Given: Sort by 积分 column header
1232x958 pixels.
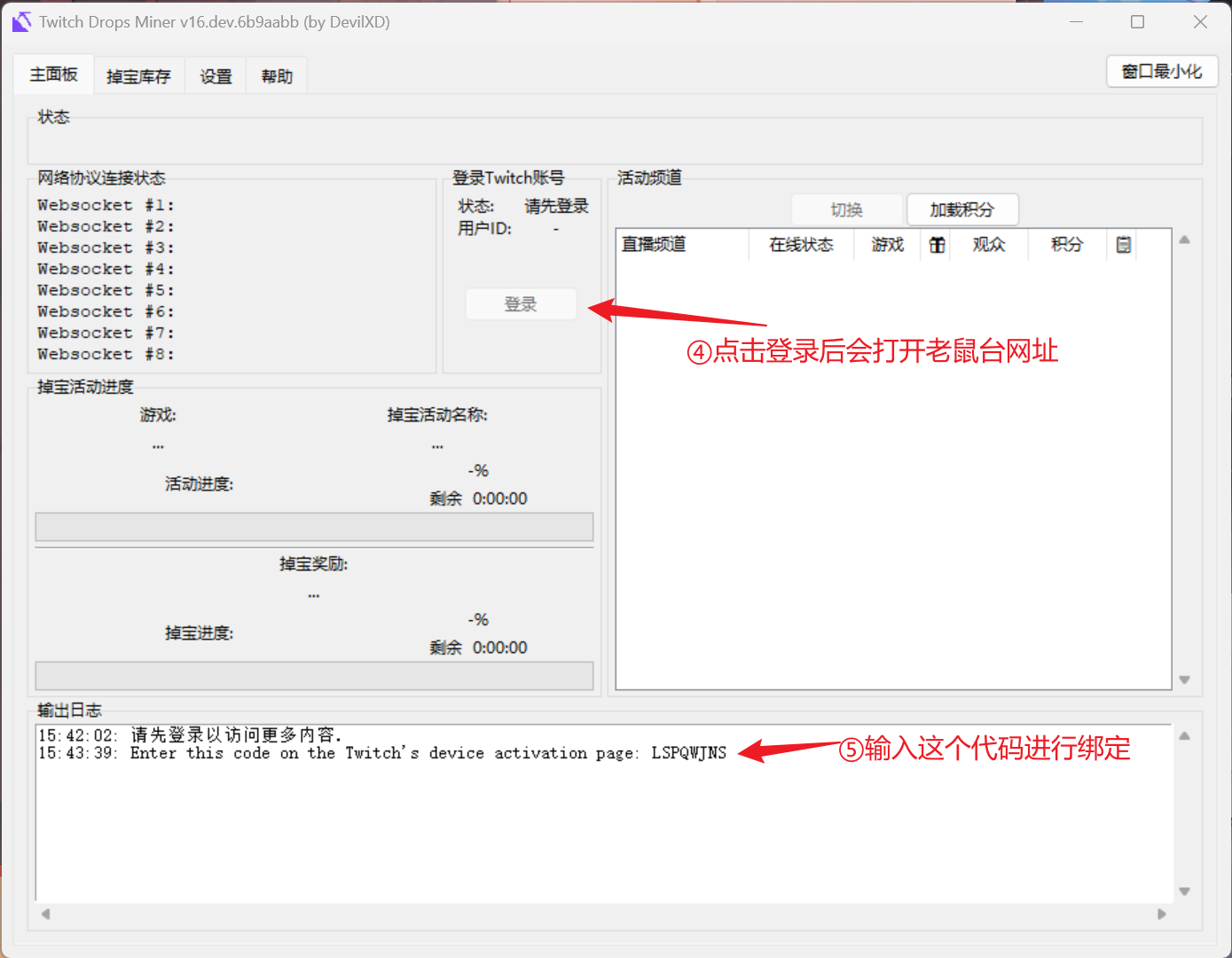Looking at the screenshot, I should (x=1067, y=245).
